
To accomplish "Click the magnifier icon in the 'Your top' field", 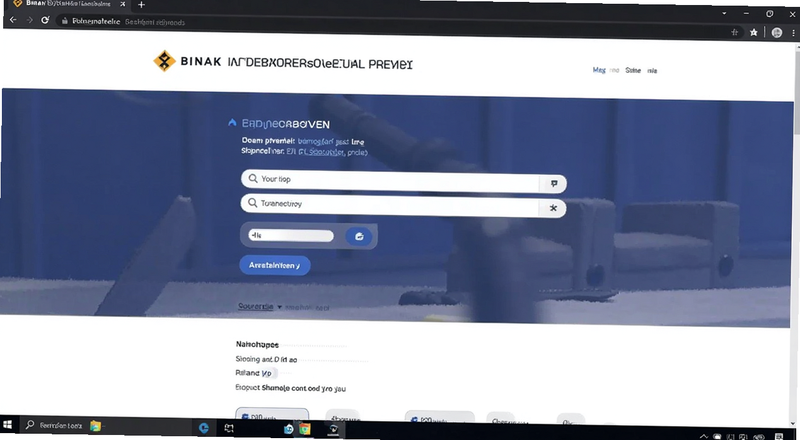I will click(253, 178).
